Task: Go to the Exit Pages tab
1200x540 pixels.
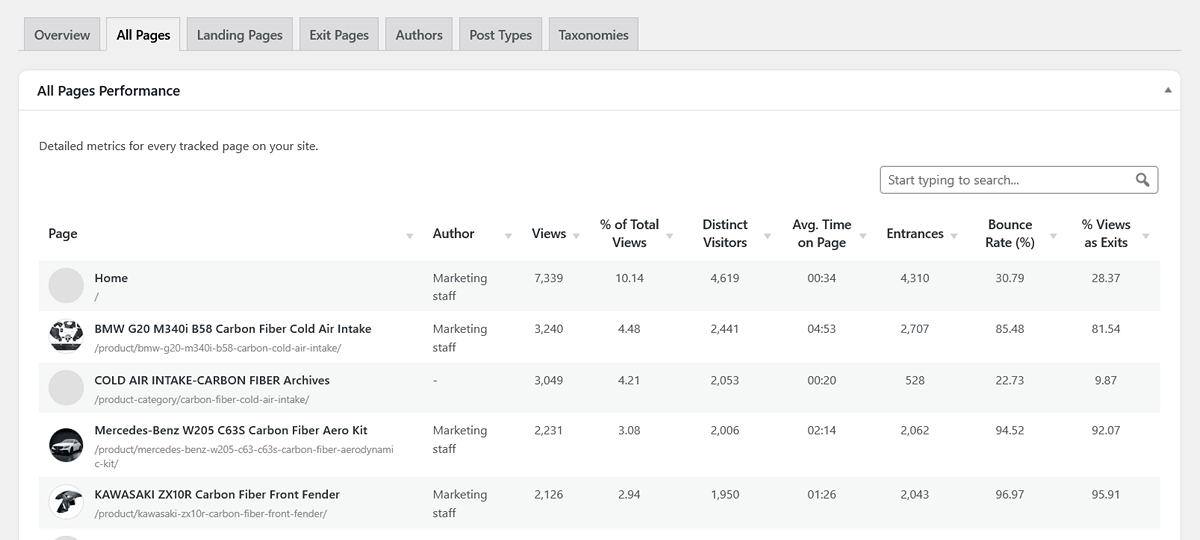Action: pyautogui.click(x=339, y=34)
